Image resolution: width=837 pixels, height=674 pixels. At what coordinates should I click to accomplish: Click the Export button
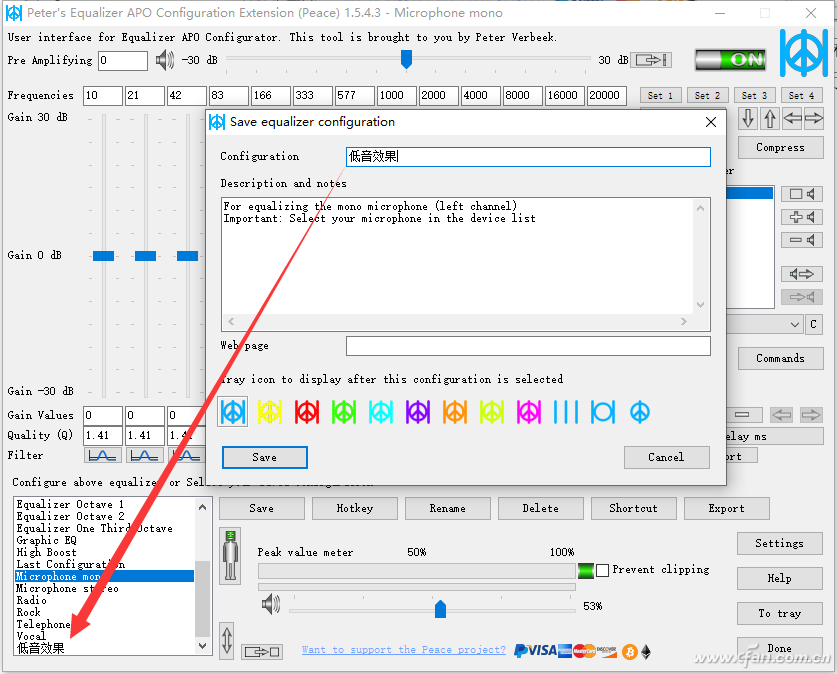(727, 509)
